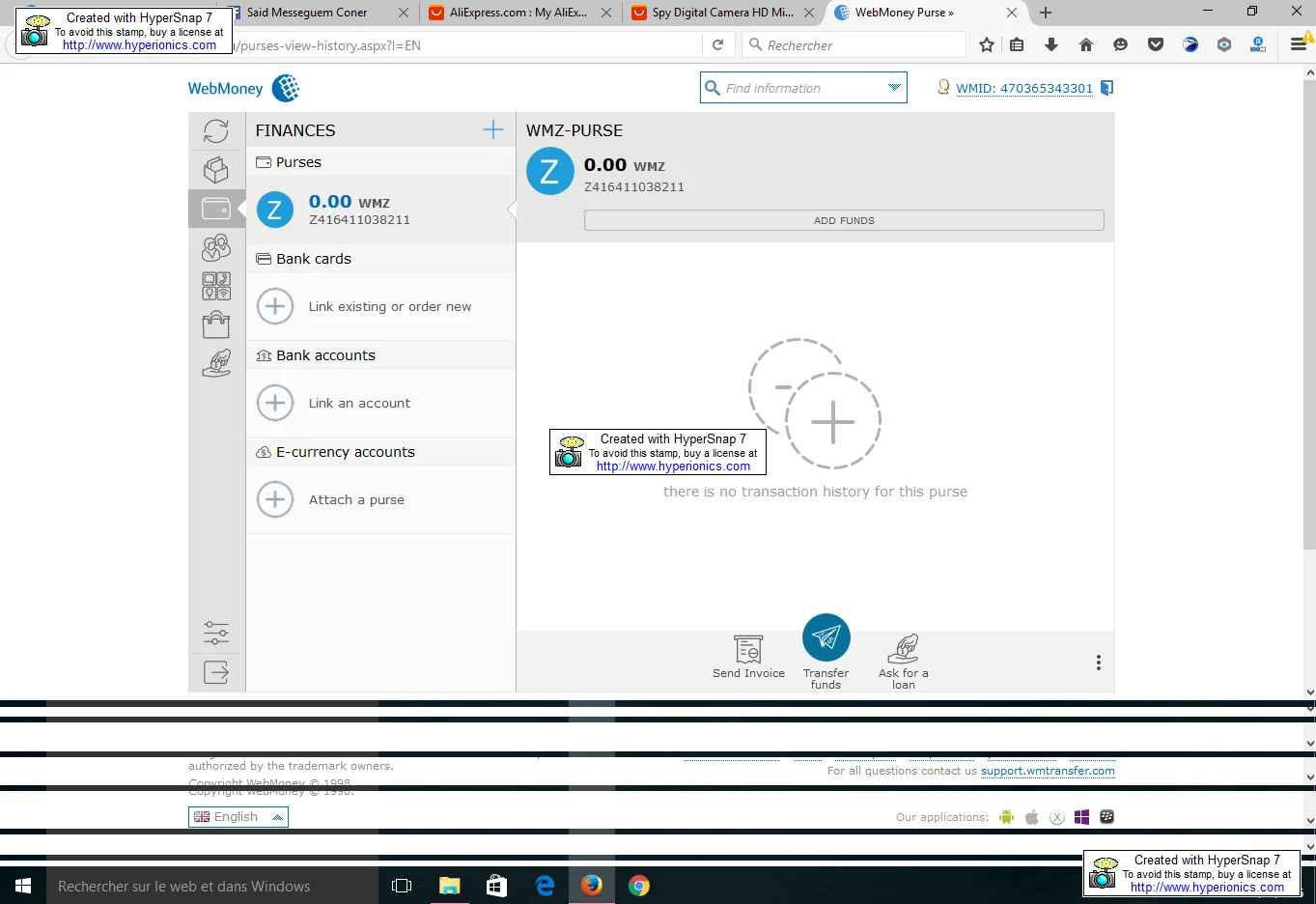Click the logout exit sidebar icon
Viewport: 1316px width, 904px height.
tap(216, 672)
